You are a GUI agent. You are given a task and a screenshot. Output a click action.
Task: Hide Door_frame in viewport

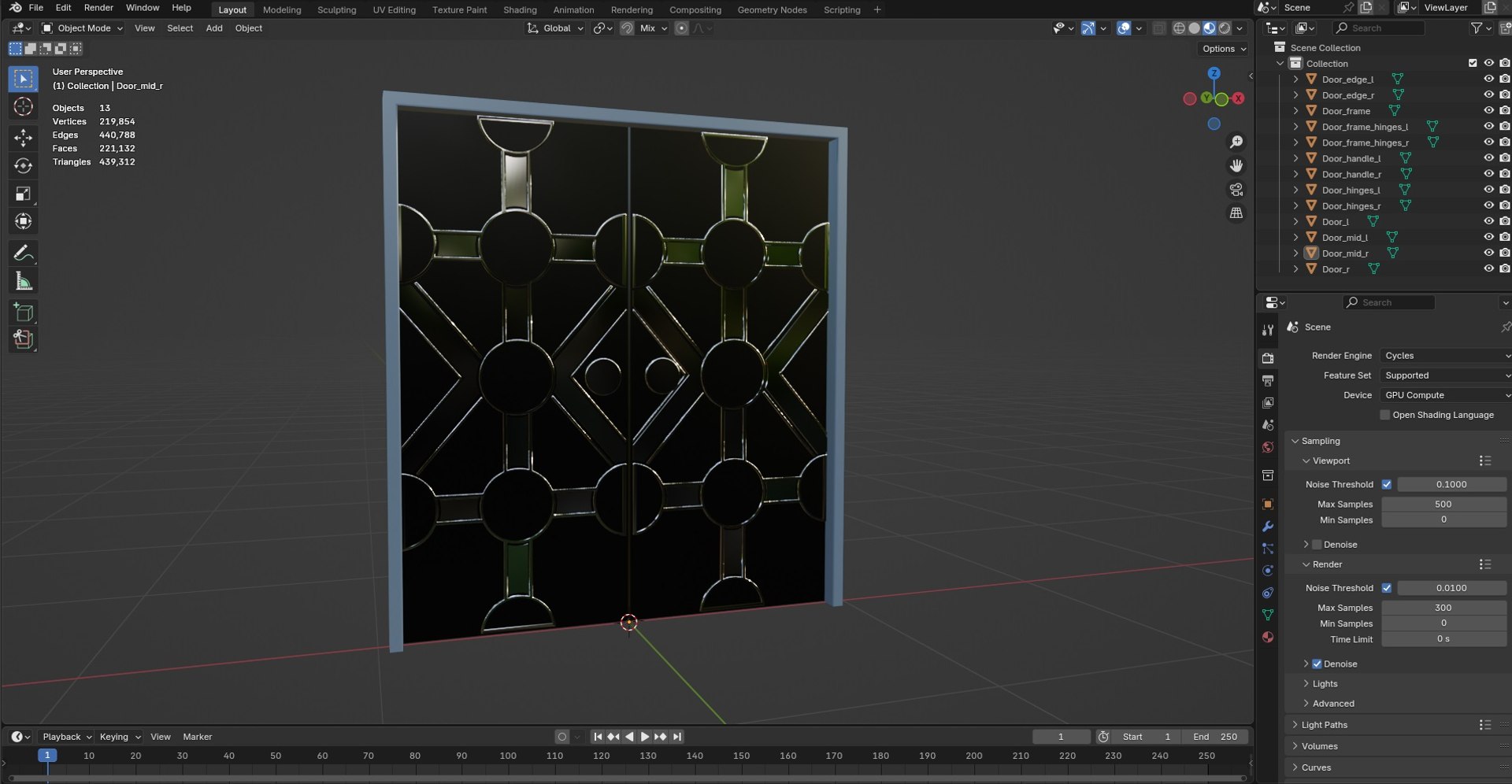point(1488,111)
